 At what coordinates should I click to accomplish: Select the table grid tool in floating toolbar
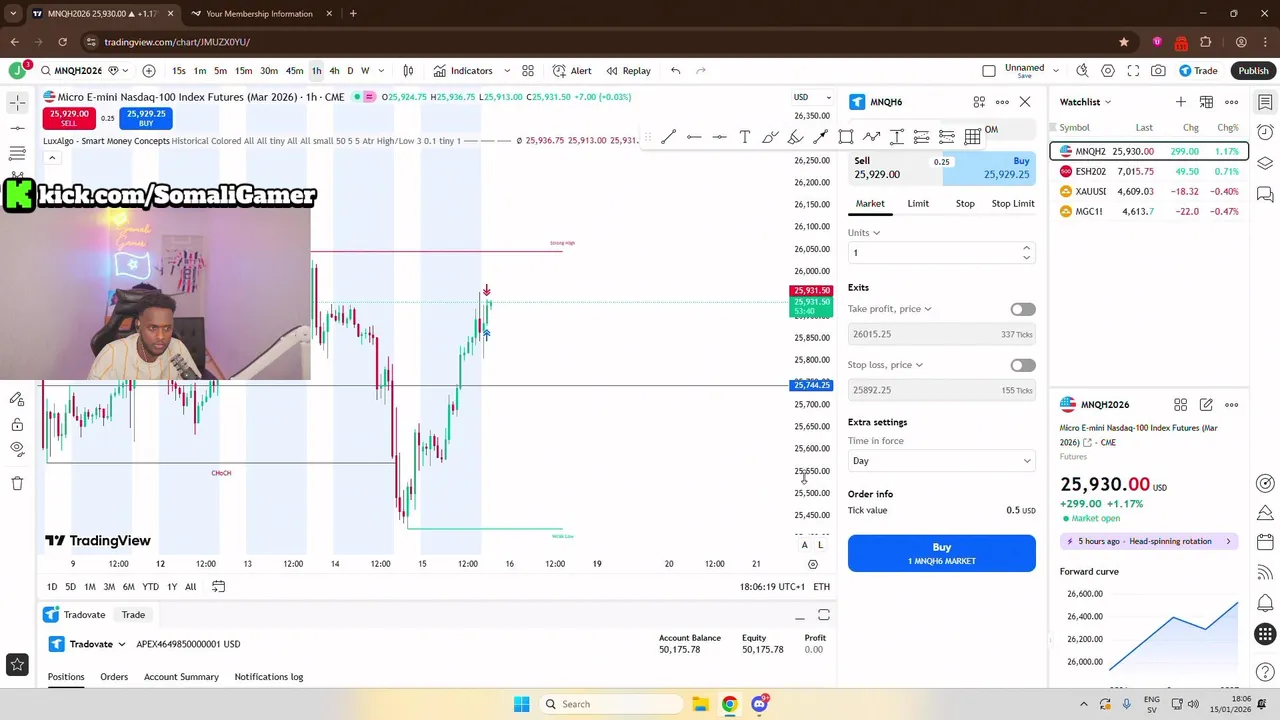pyautogui.click(x=972, y=137)
